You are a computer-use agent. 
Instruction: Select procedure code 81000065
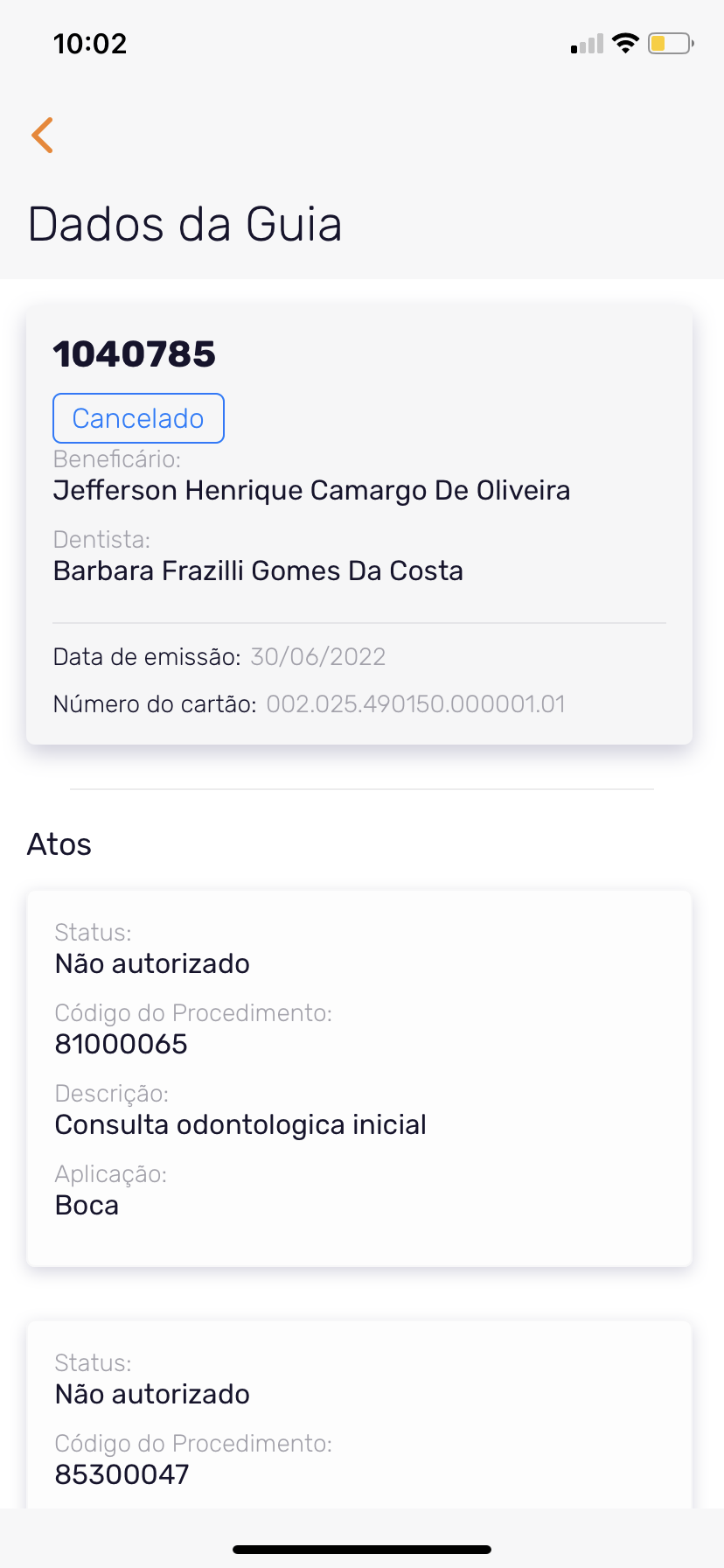tap(121, 1044)
